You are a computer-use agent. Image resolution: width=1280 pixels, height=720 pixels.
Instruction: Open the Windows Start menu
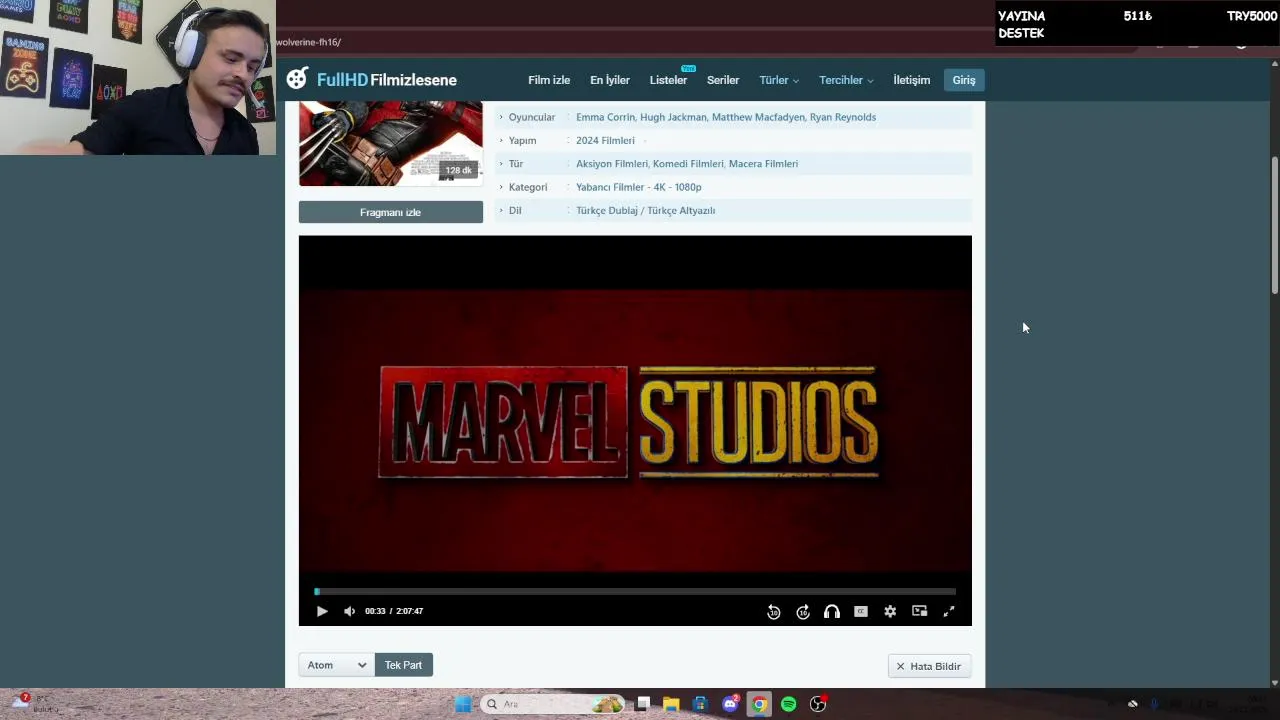[463, 704]
